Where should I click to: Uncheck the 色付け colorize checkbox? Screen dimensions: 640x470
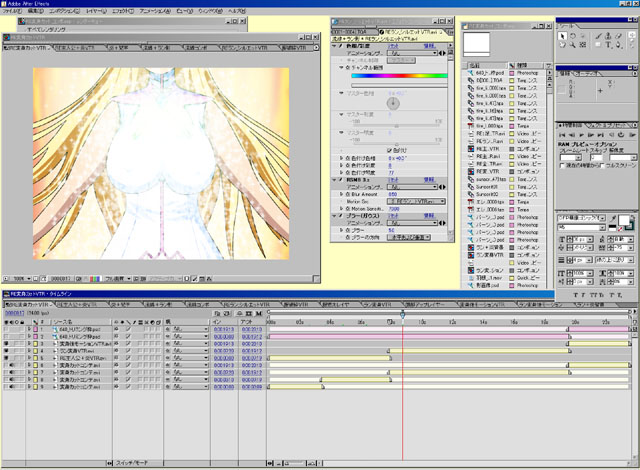(x=389, y=150)
